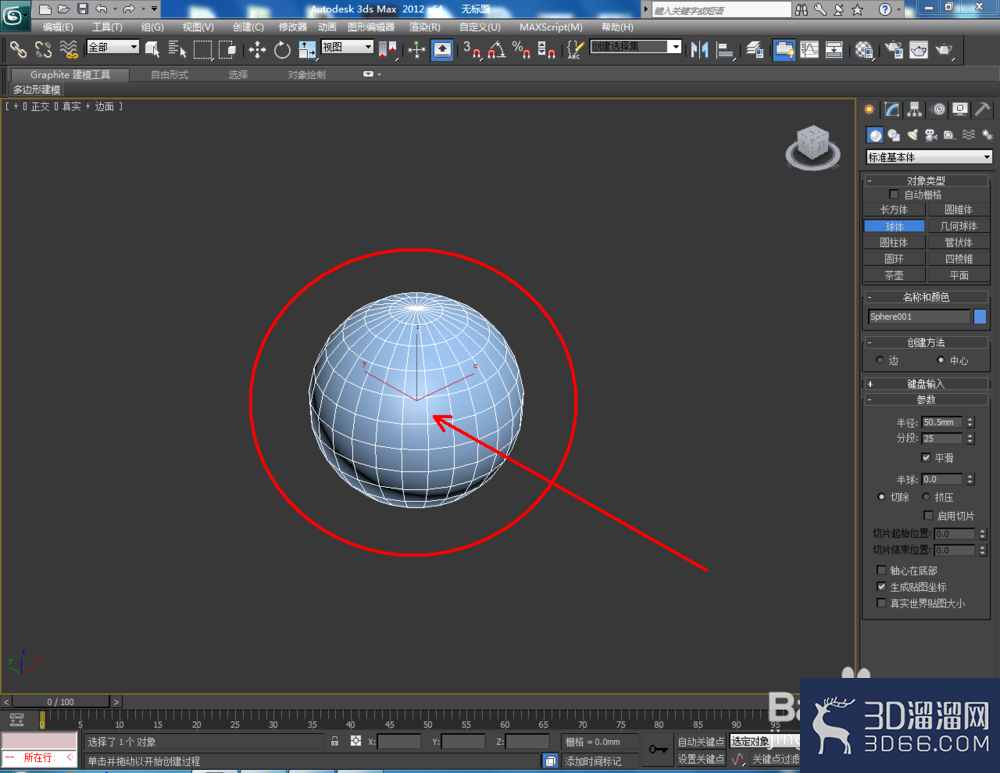Check the 轴心在底部 option
Viewport: 1000px width, 773px height.
click(881, 570)
